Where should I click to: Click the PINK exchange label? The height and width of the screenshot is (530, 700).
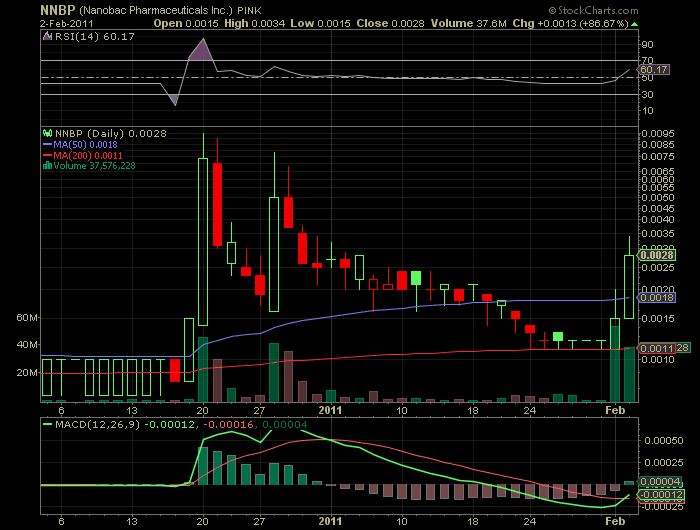[250, 10]
